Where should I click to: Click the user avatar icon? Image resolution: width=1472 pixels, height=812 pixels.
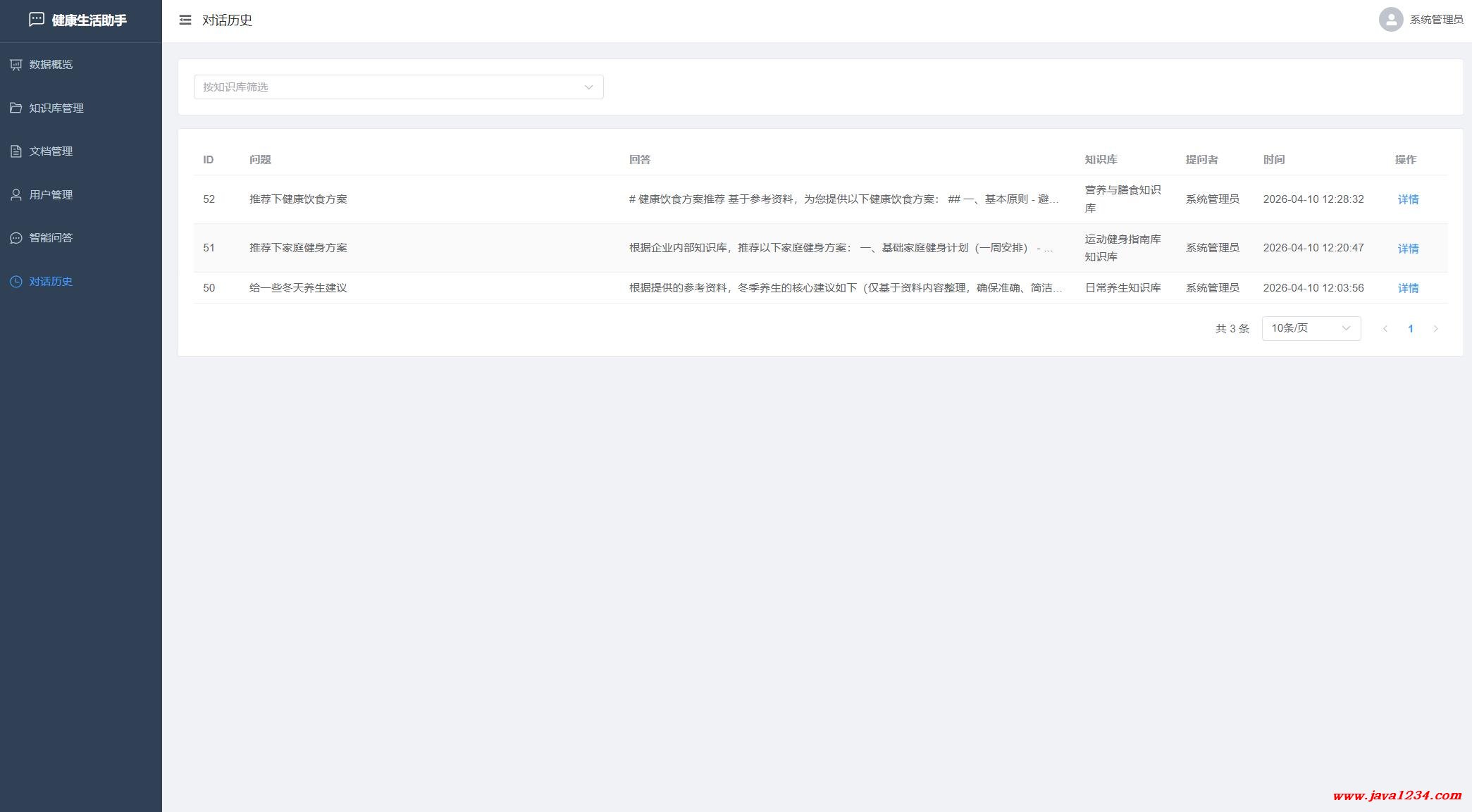click(x=1390, y=20)
